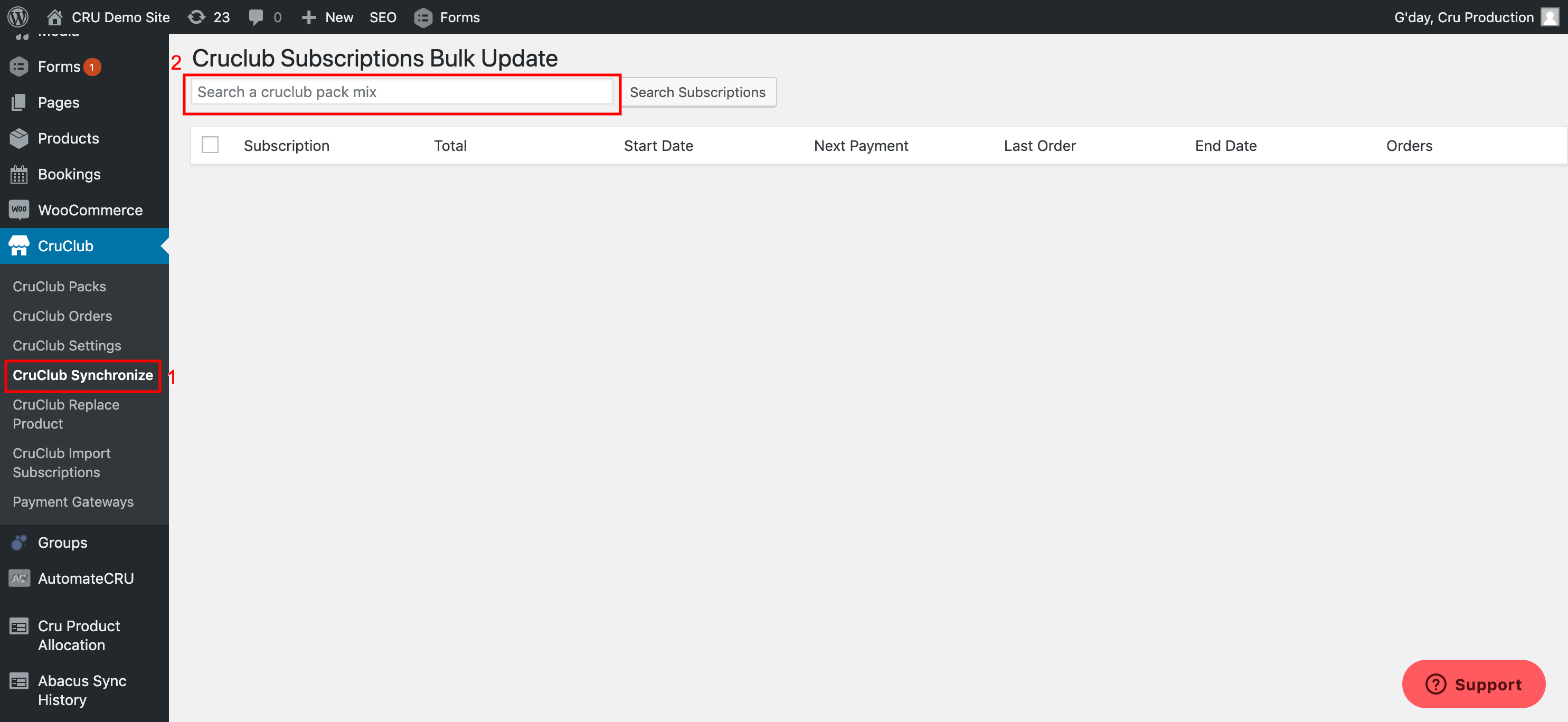Image resolution: width=1568 pixels, height=722 pixels.
Task: Click the CRU Demo Site link
Action: tap(120, 17)
